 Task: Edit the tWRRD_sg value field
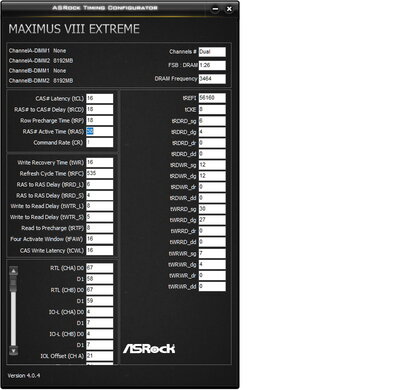point(212,209)
